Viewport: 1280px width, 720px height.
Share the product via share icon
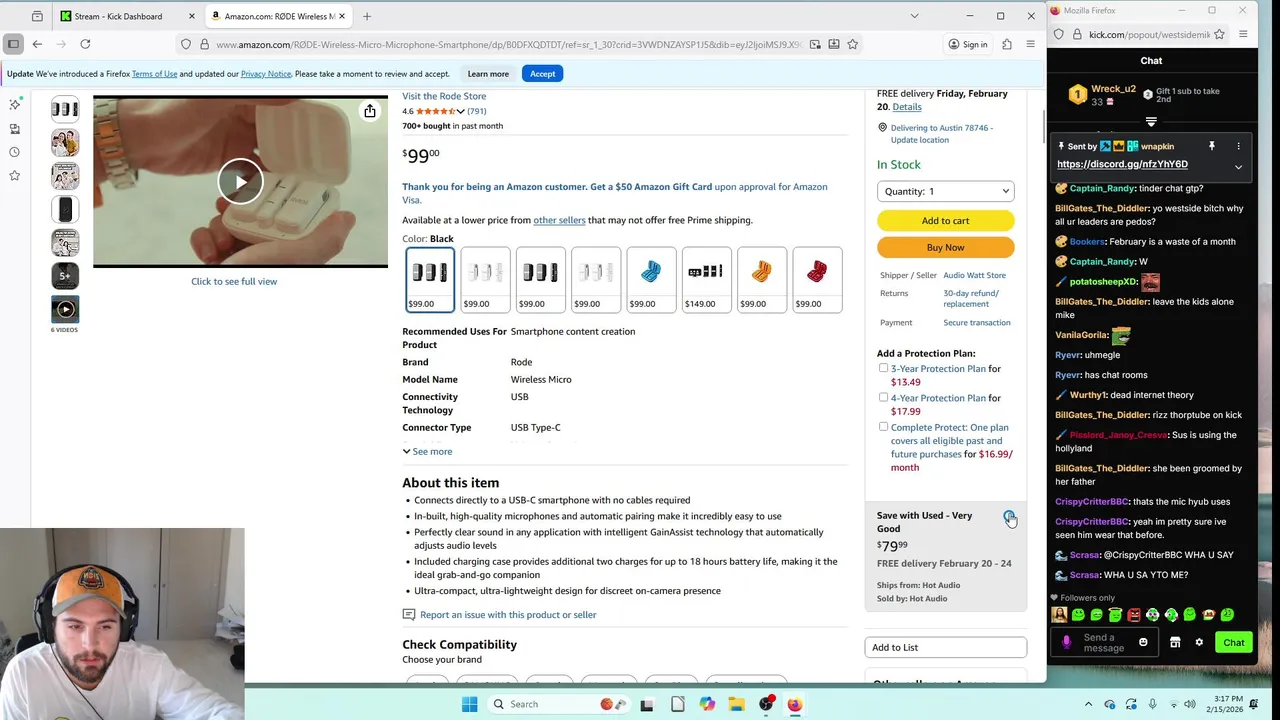[x=370, y=111]
